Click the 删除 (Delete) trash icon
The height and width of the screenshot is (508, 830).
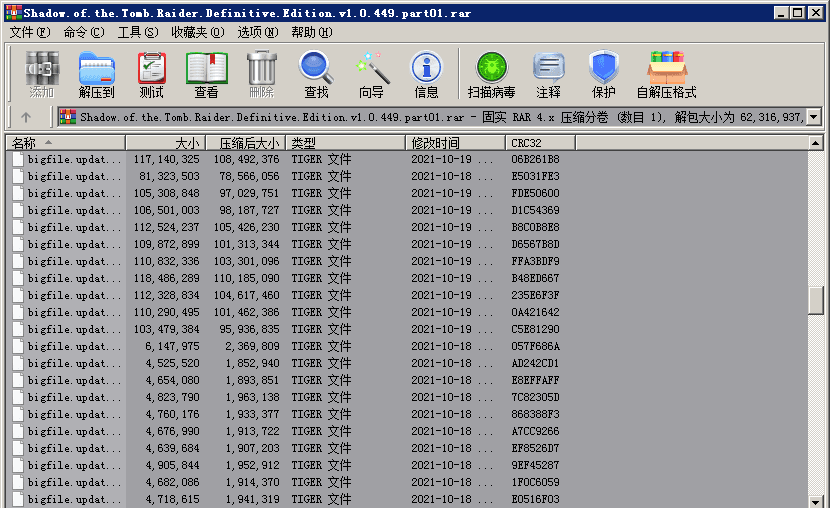click(x=261, y=74)
